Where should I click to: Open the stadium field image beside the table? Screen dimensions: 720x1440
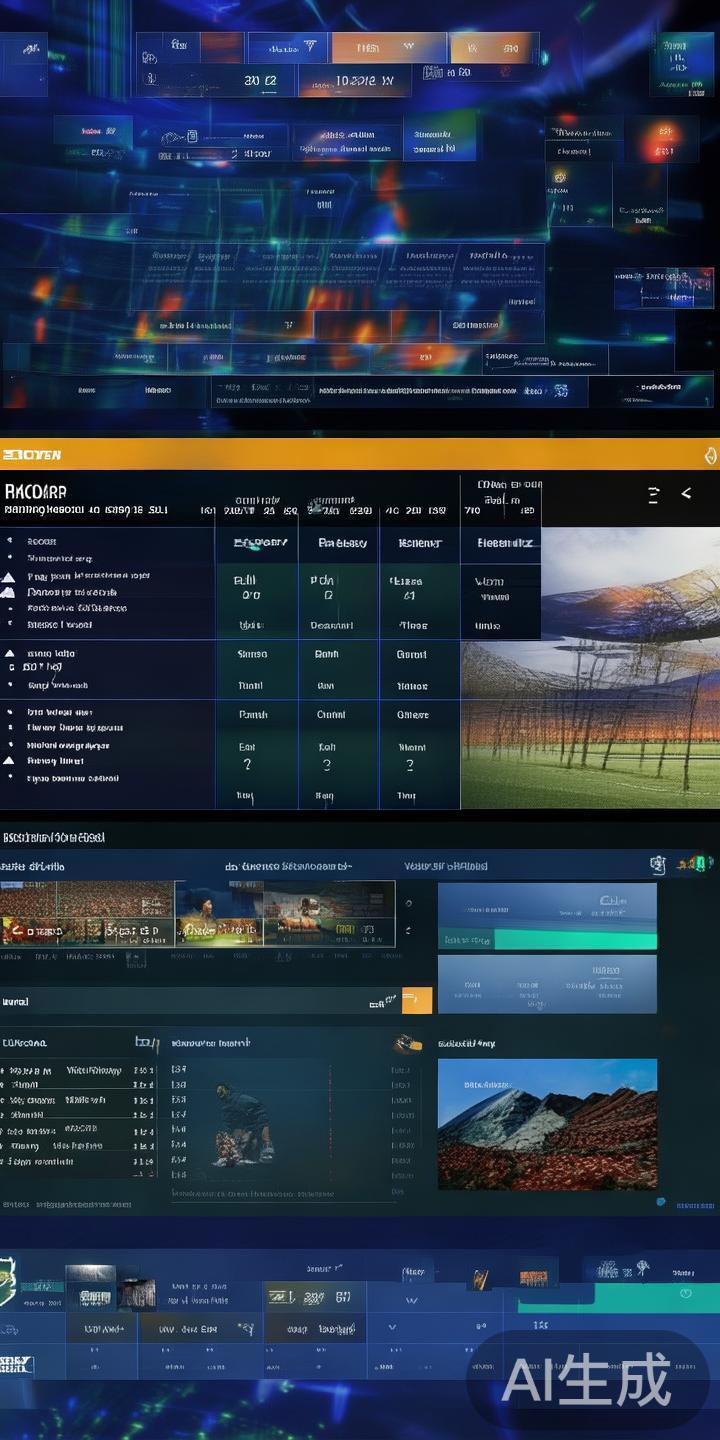pyautogui.click(x=590, y=725)
